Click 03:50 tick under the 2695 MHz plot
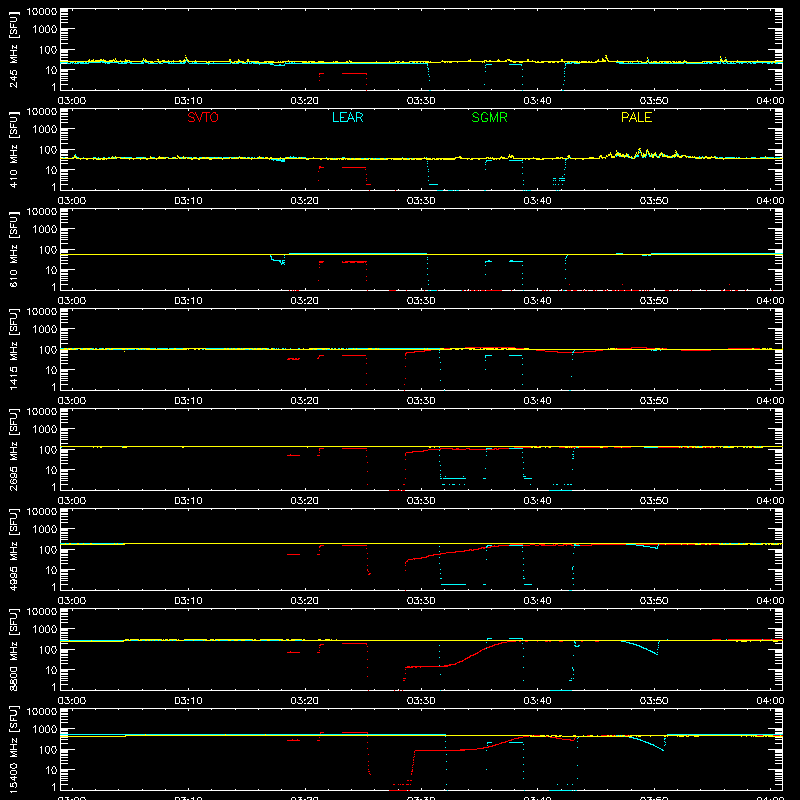The height and width of the screenshot is (800, 800). pos(654,501)
